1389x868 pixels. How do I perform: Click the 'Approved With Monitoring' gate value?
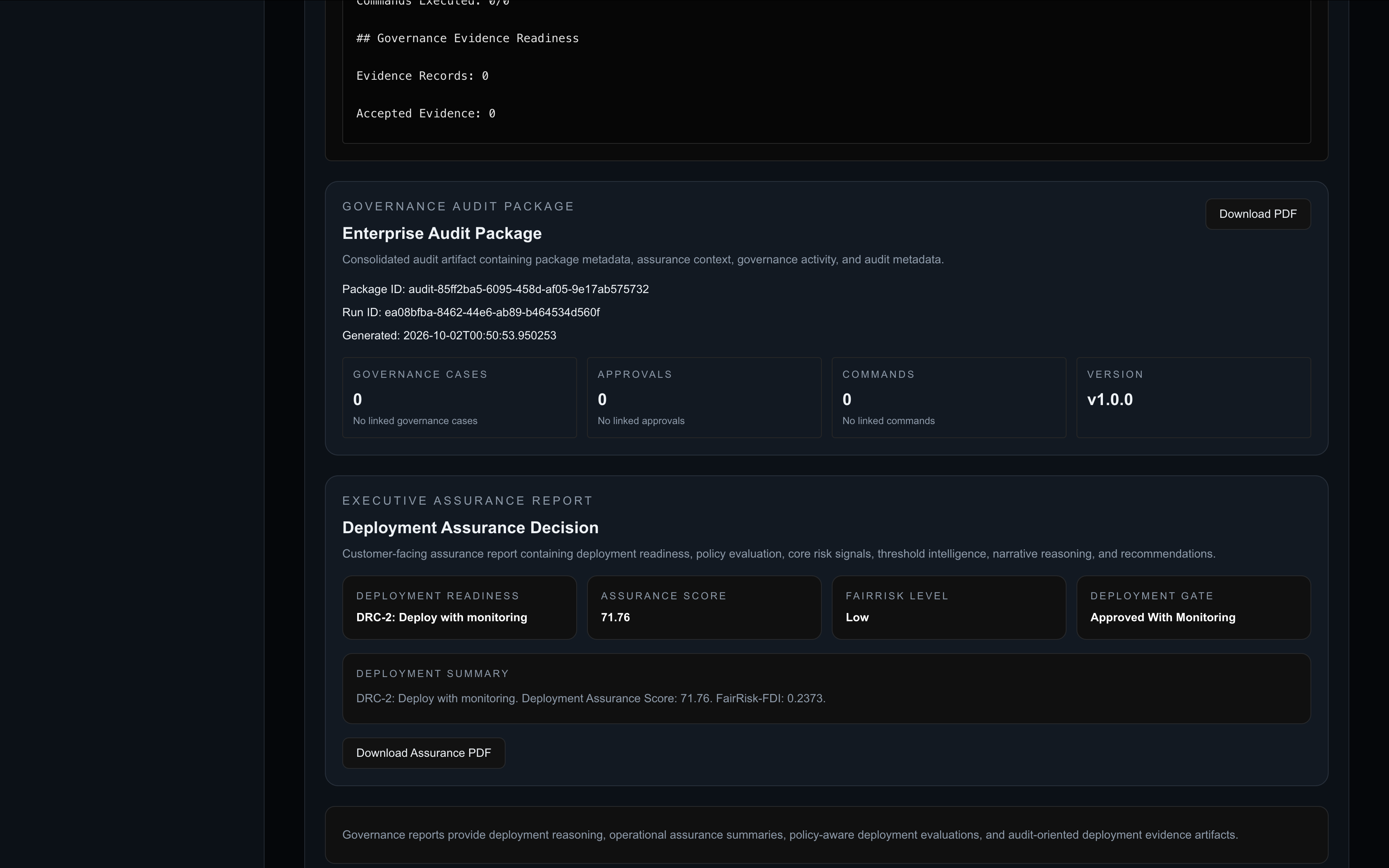click(1162, 617)
